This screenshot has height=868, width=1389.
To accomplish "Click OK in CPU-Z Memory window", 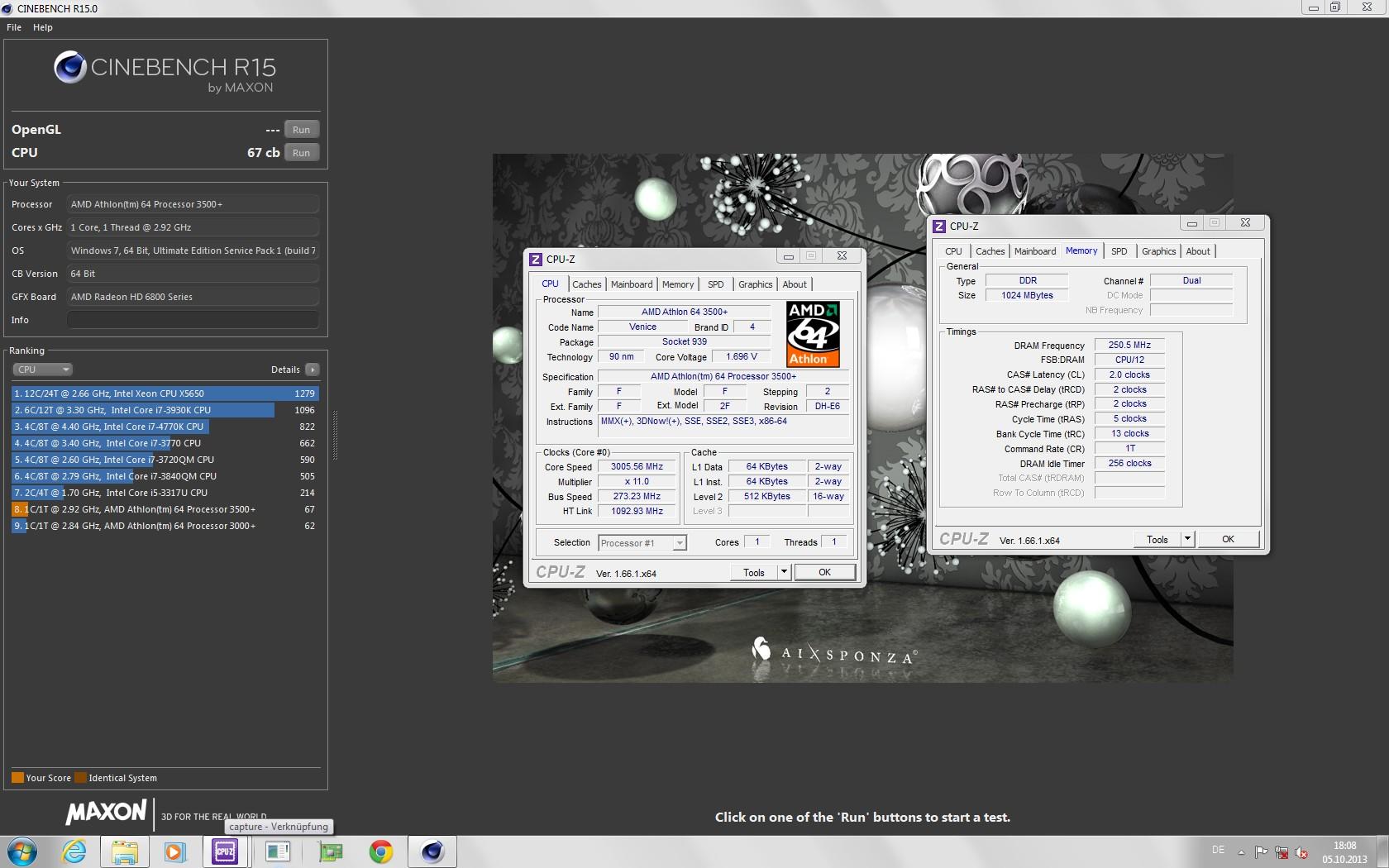I will click(1228, 539).
